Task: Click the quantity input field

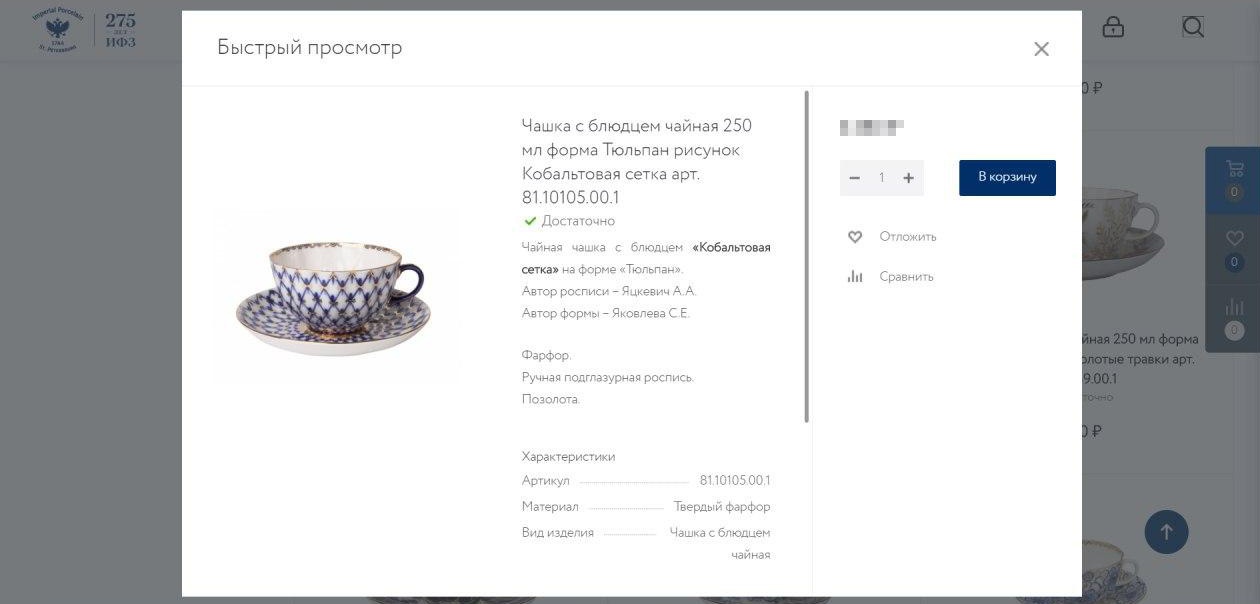Action: coord(882,178)
